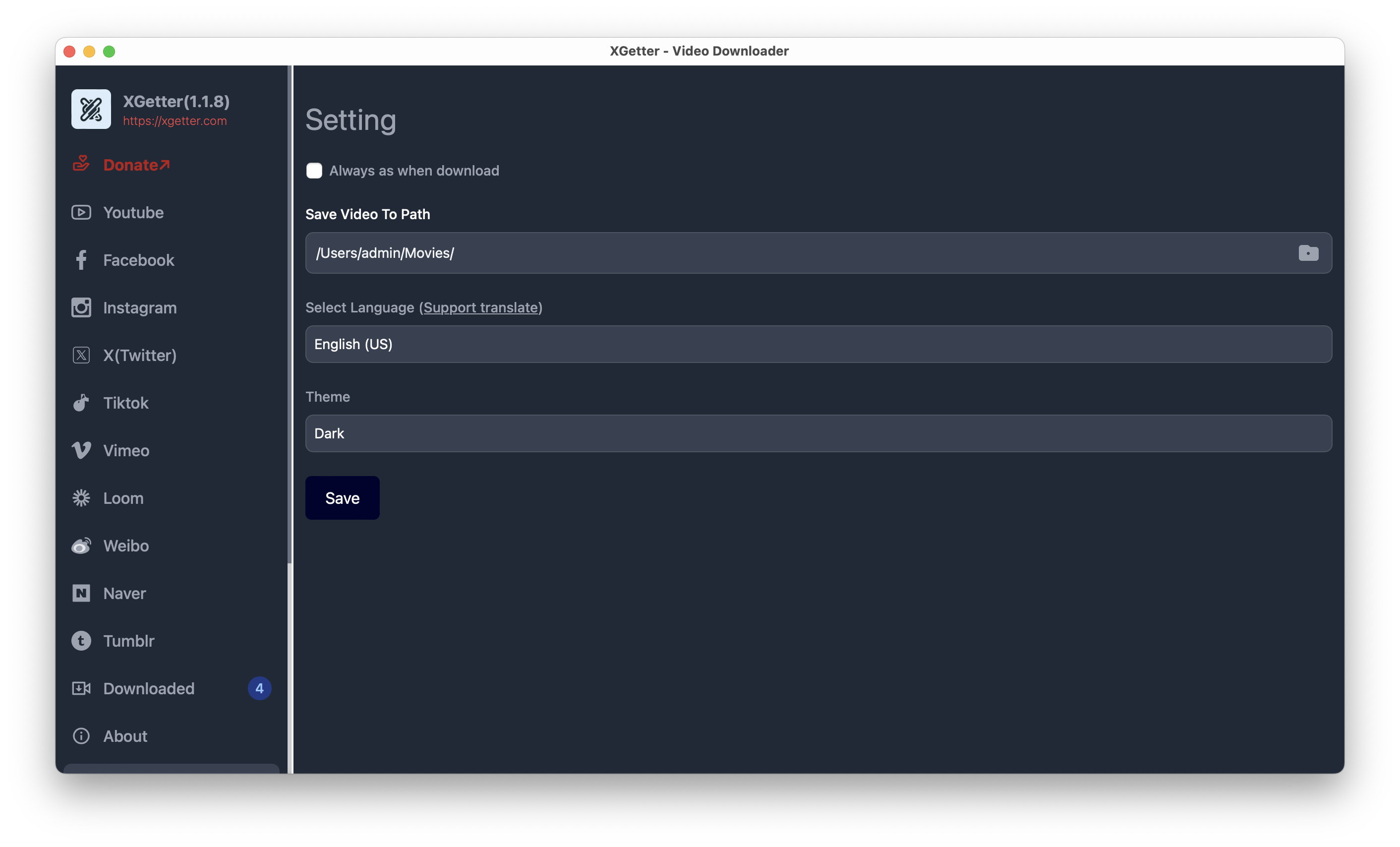1400x847 pixels.
Task: Click the Youtube play icon
Action: [x=81, y=212]
